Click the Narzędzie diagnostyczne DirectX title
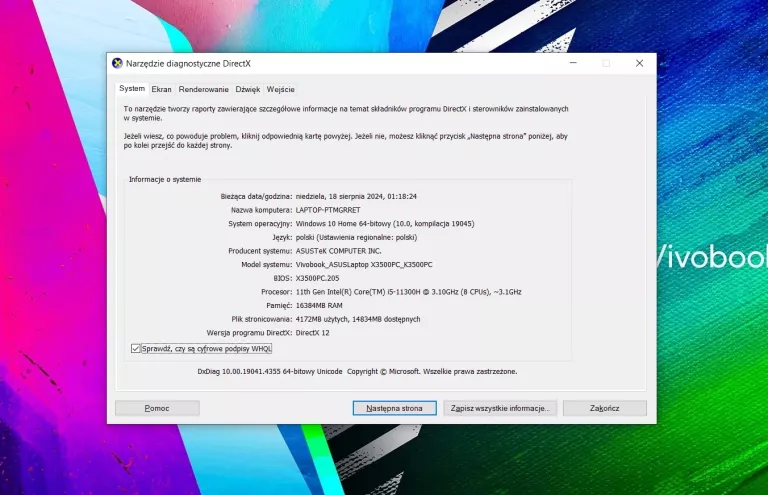This screenshot has width=768, height=495. [188, 64]
